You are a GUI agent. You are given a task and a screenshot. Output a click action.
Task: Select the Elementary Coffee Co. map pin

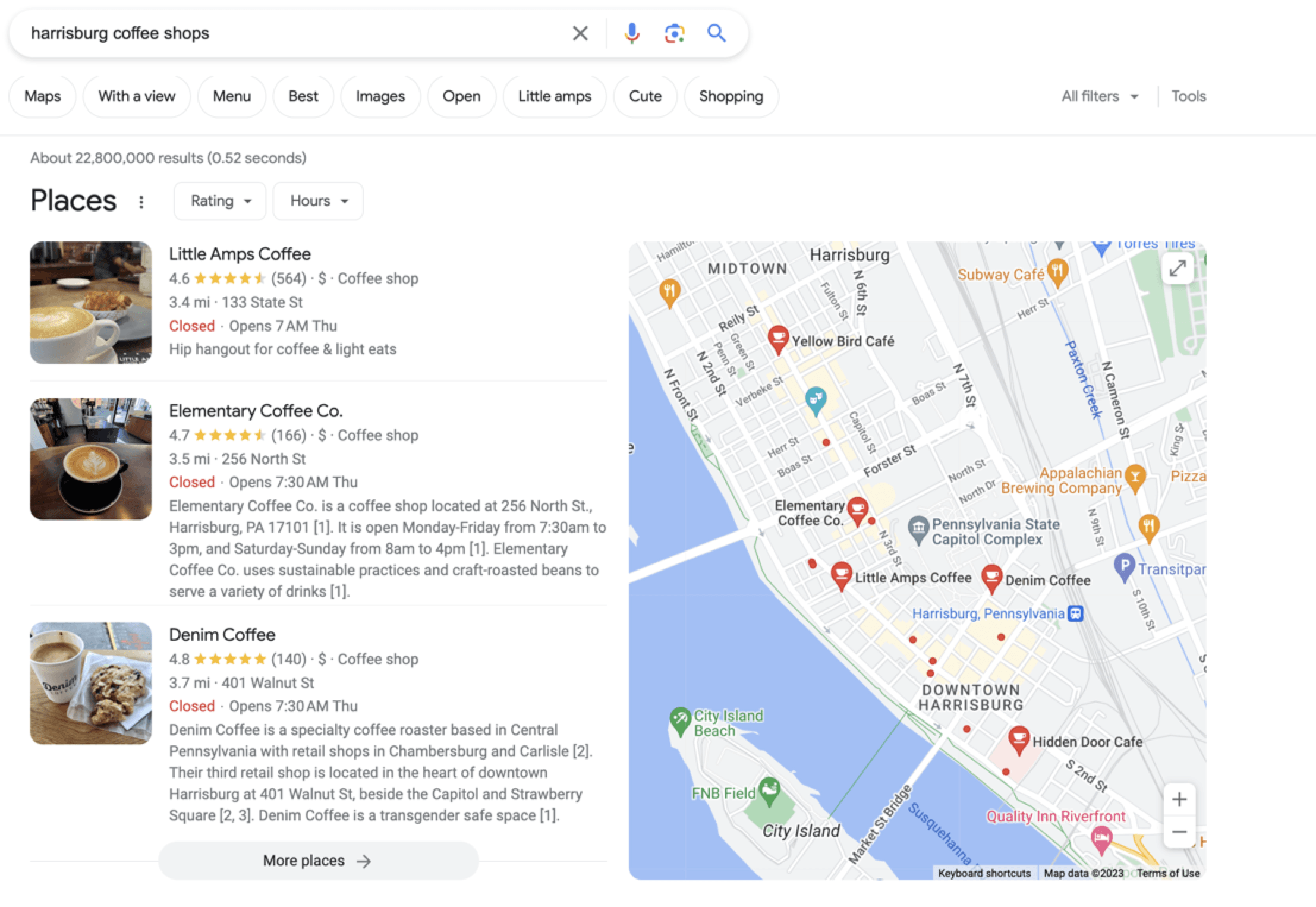click(857, 512)
